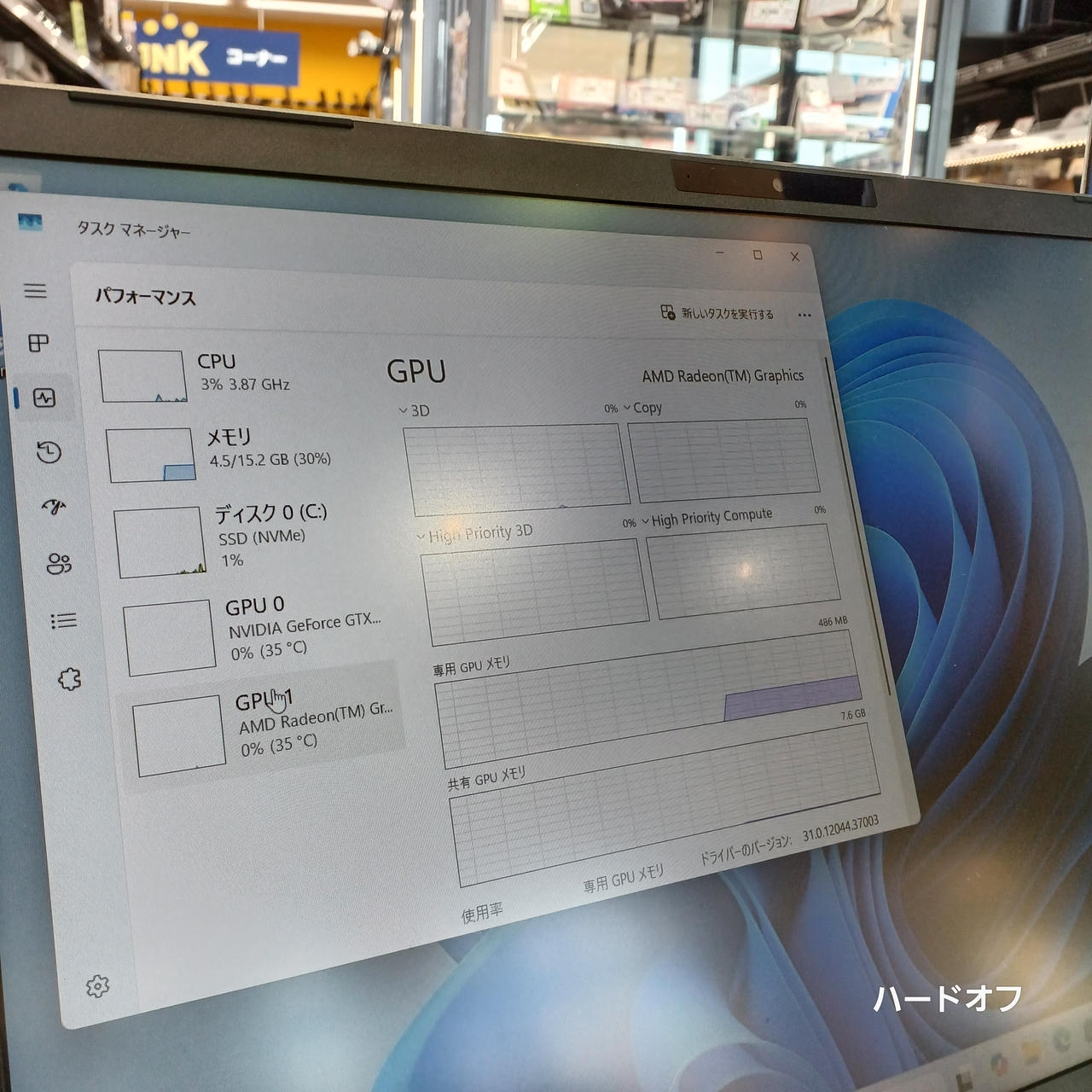
Task: Click the GPU 1 thumbnail graph
Action: click(178, 736)
